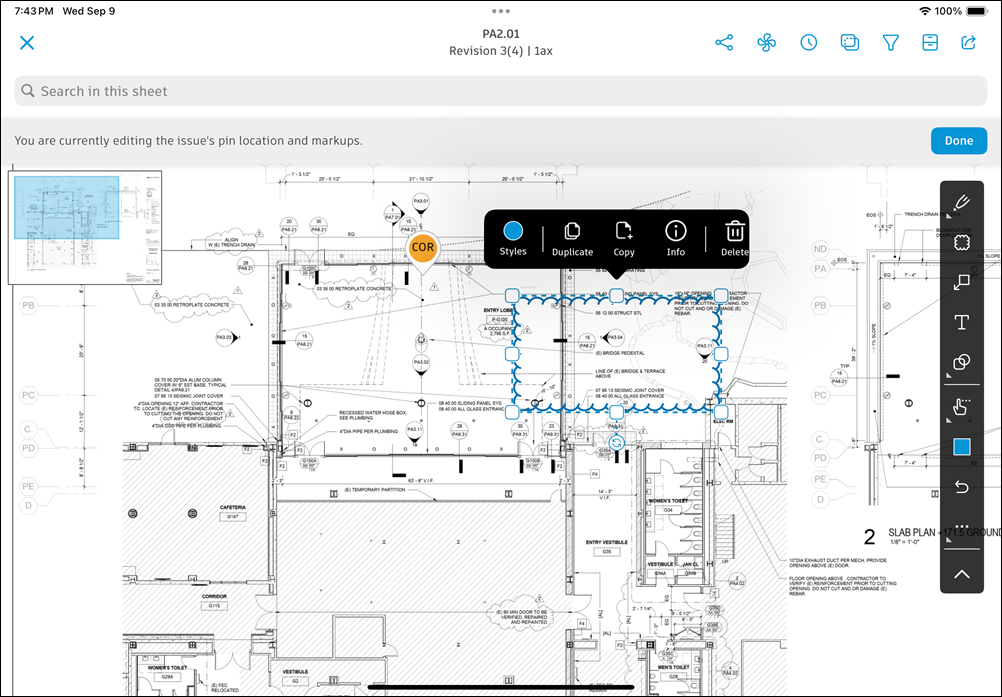Select the Text tool
Image resolution: width=1002 pixels, height=697 pixels.
pos(962,322)
